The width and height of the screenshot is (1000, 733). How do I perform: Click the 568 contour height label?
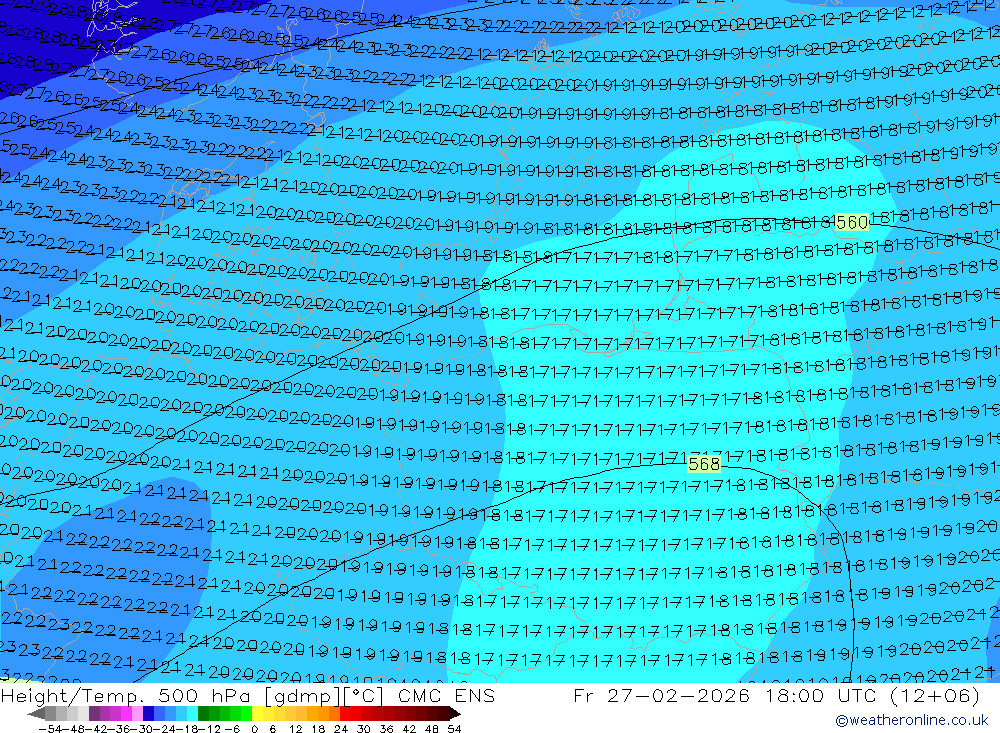tap(704, 464)
